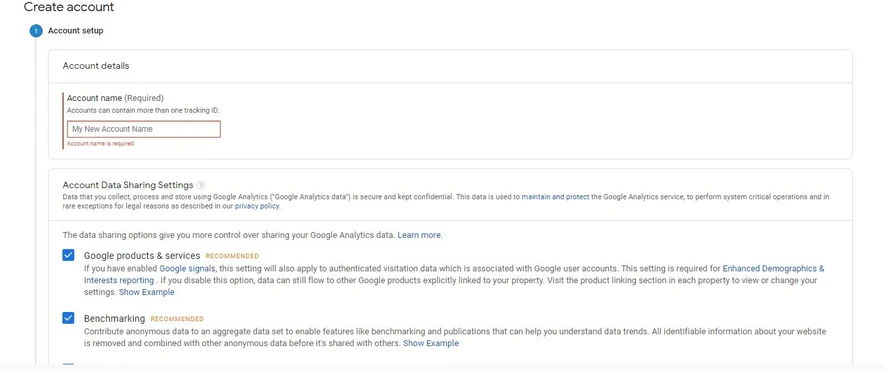Click the Benchmarking option label
This screenshot has width=885, height=371.
click(115, 318)
